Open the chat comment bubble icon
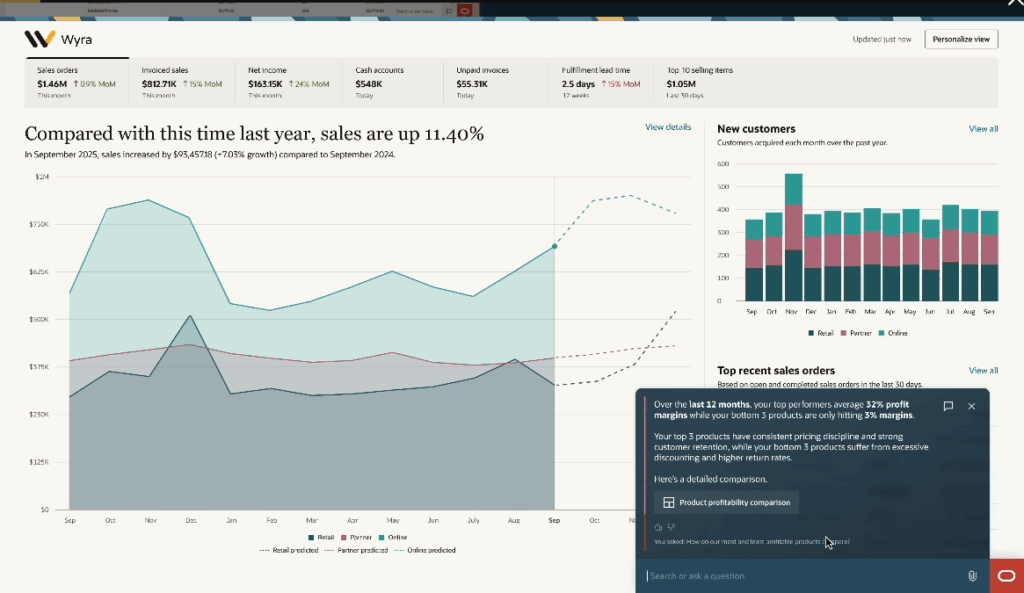Screen dimensions: 1024x593 (948, 406)
